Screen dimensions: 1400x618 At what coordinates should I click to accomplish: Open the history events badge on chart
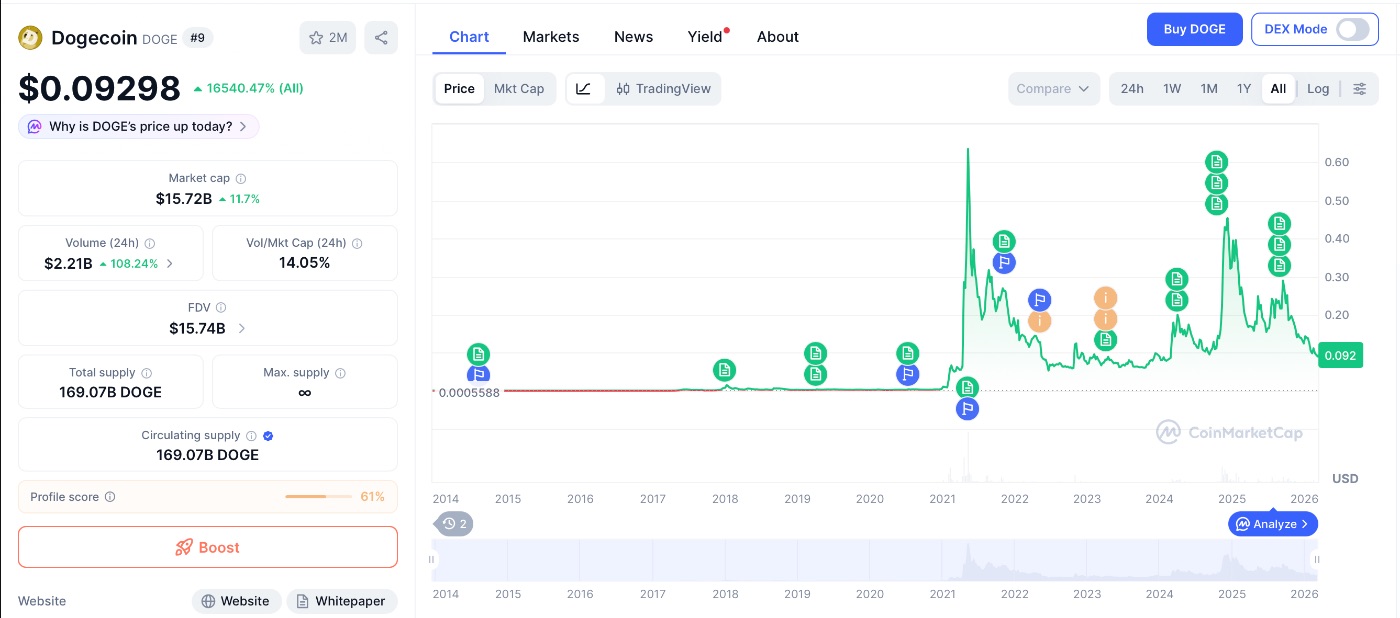click(x=455, y=524)
